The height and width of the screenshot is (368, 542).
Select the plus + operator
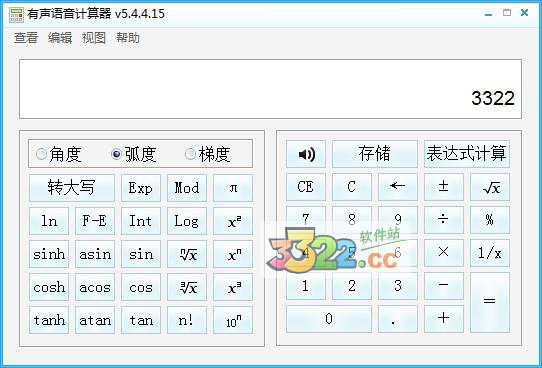[x=443, y=319]
